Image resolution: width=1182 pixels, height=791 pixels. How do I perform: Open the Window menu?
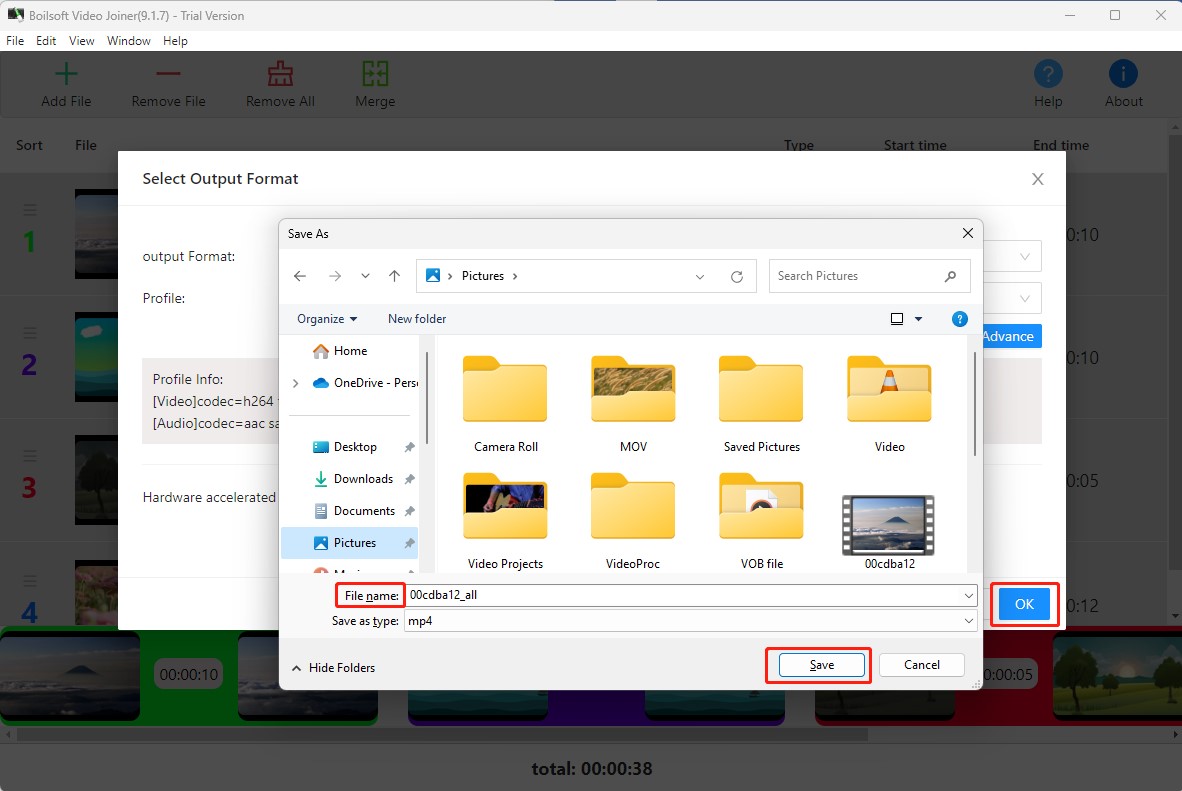128,41
